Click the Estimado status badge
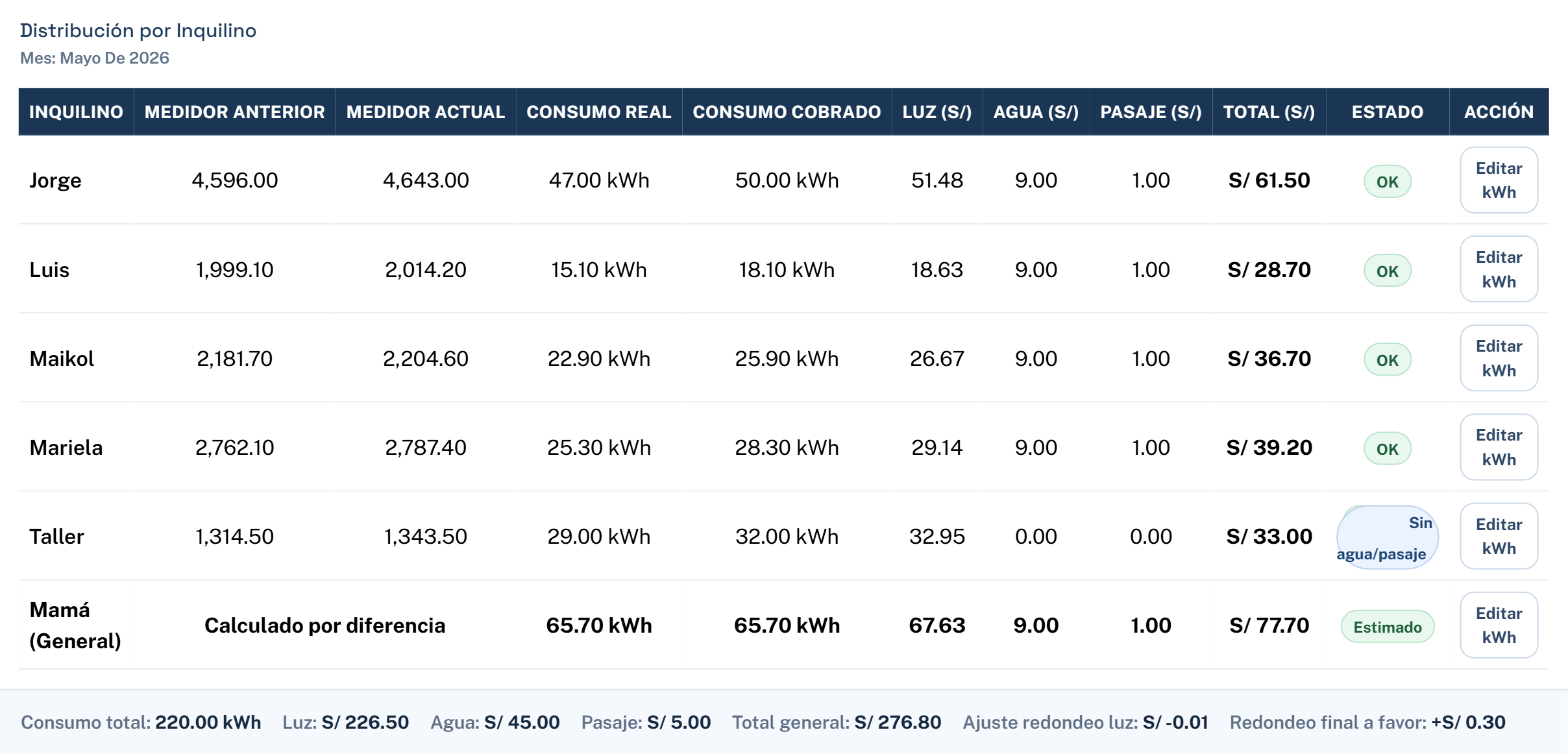 [x=1388, y=627]
